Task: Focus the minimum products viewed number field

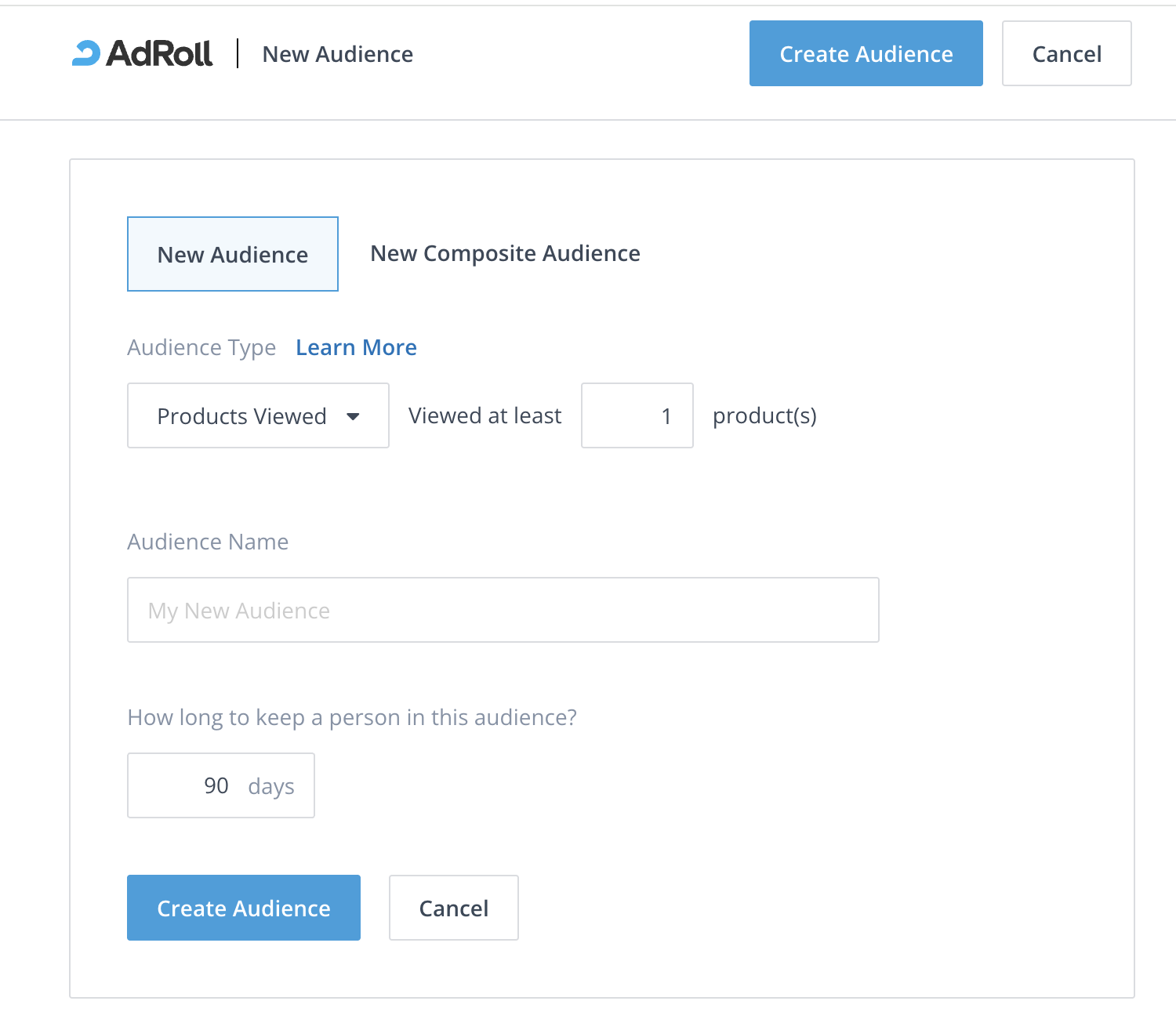Action: (x=637, y=416)
